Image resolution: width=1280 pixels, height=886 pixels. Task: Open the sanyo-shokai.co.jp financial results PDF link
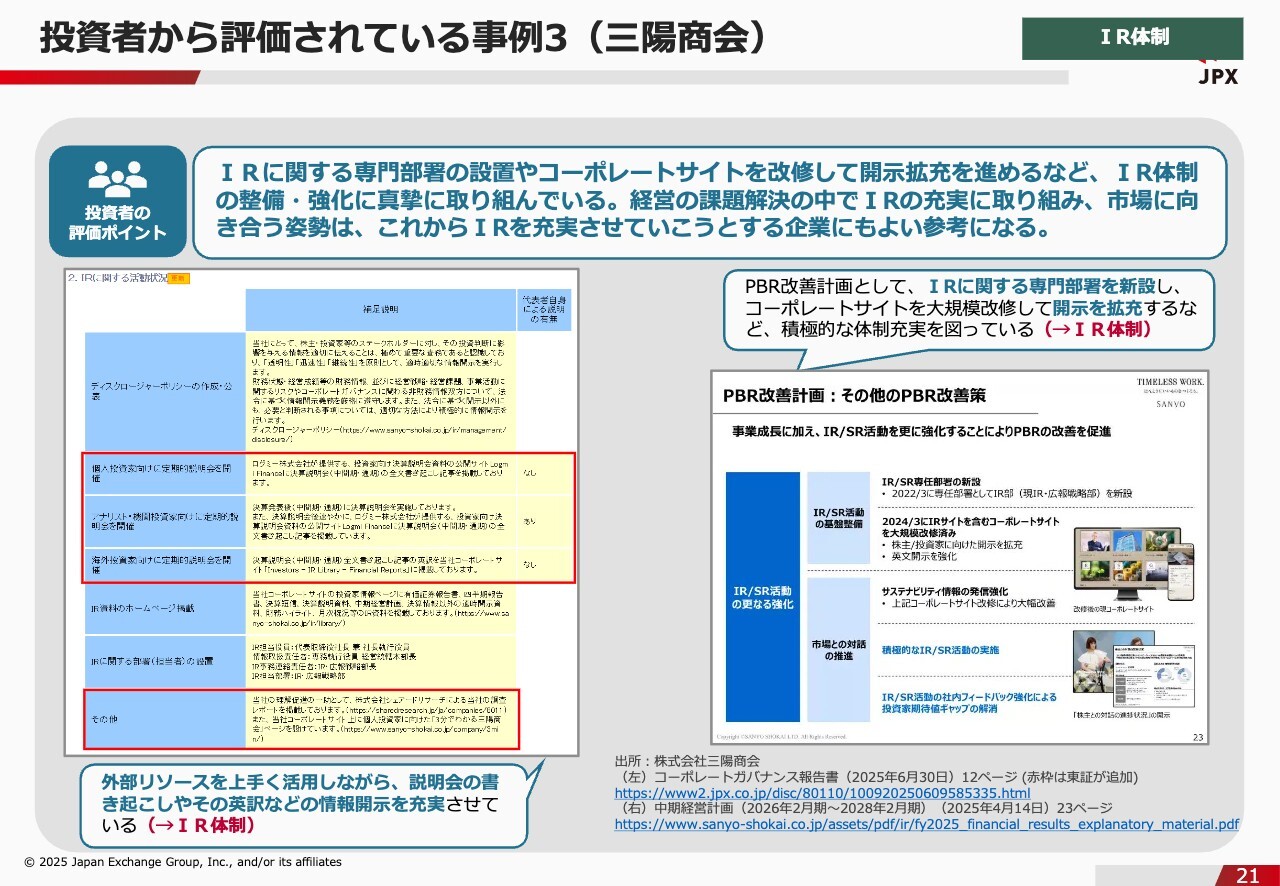(x=926, y=825)
